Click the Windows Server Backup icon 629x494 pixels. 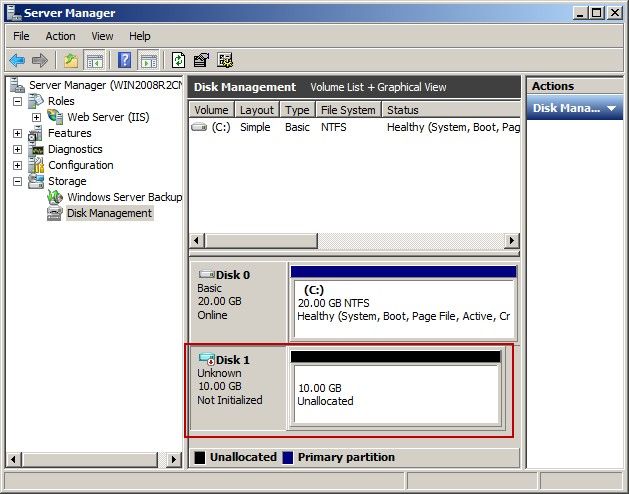coord(55,197)
